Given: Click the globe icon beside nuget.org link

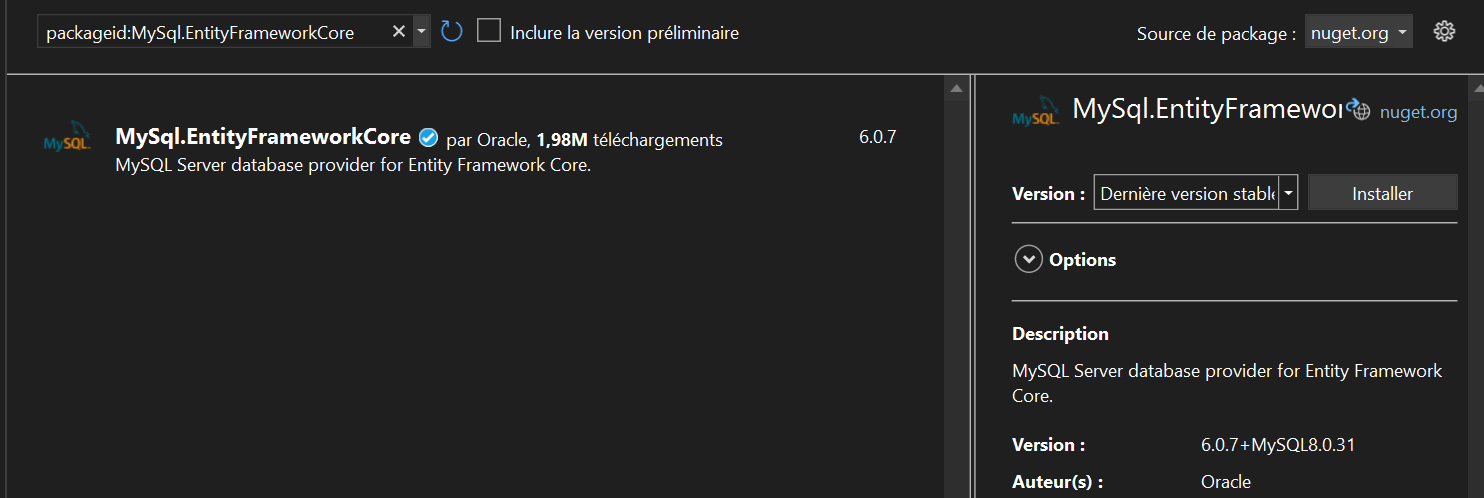Looking at the screenshot, I should (x=1360, y=112).
